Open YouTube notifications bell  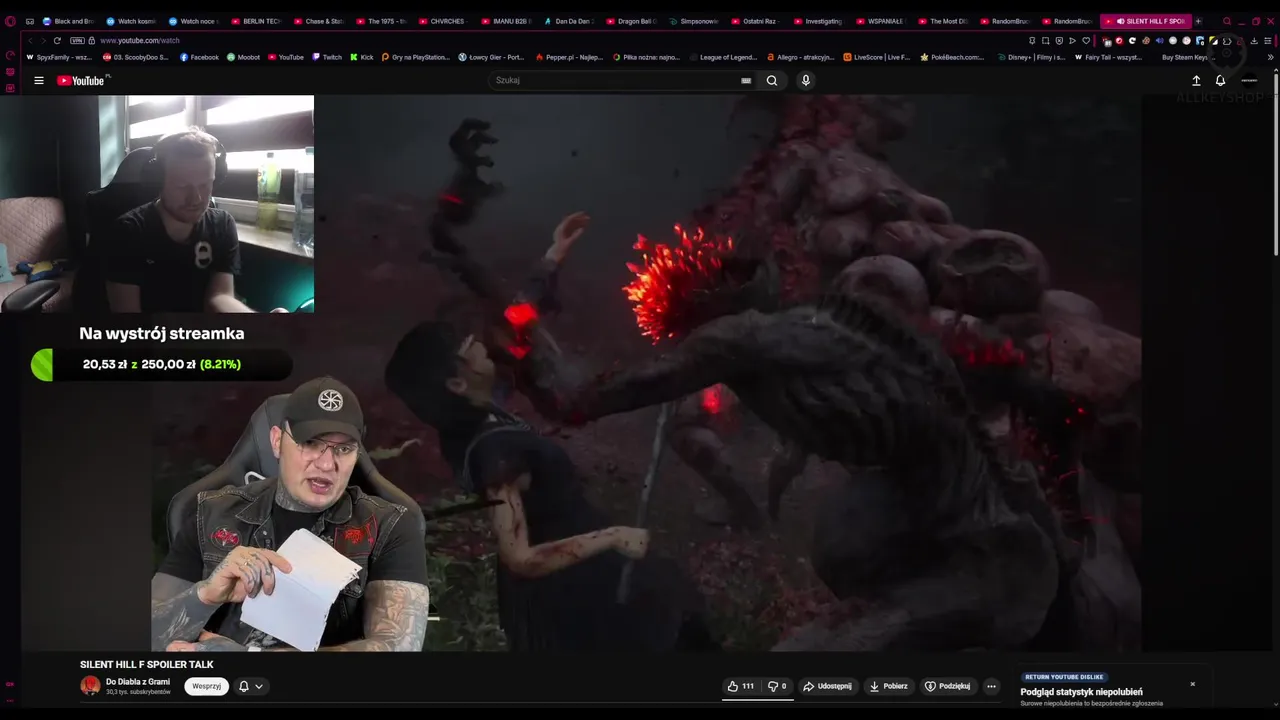(x=1220, y=80)
